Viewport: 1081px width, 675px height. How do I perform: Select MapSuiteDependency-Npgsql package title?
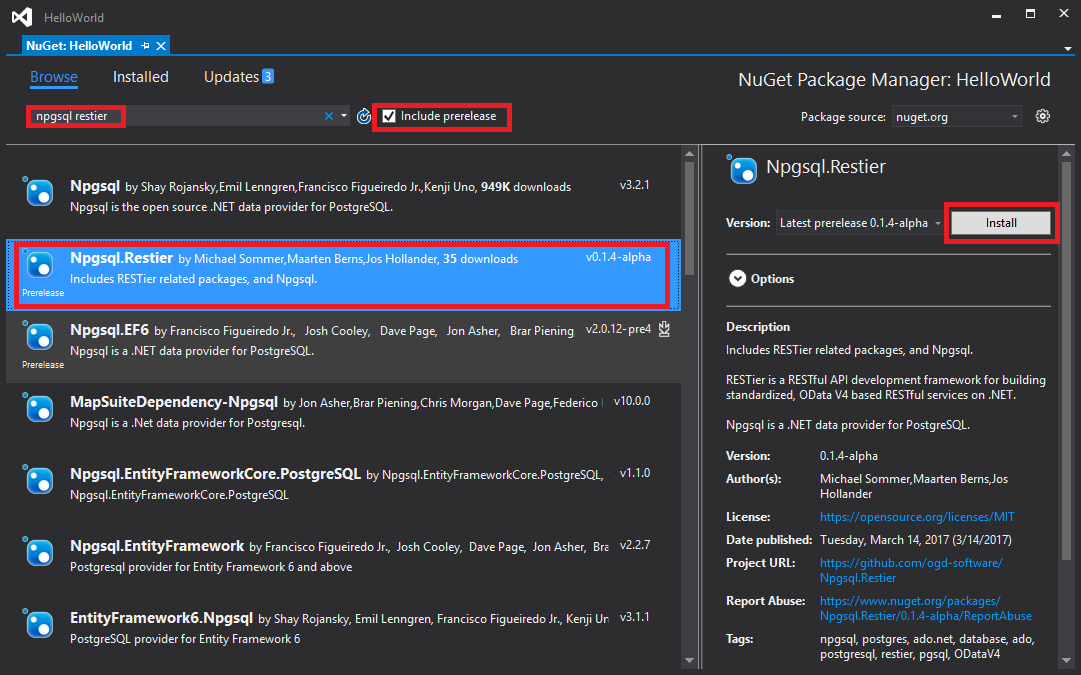174,401
